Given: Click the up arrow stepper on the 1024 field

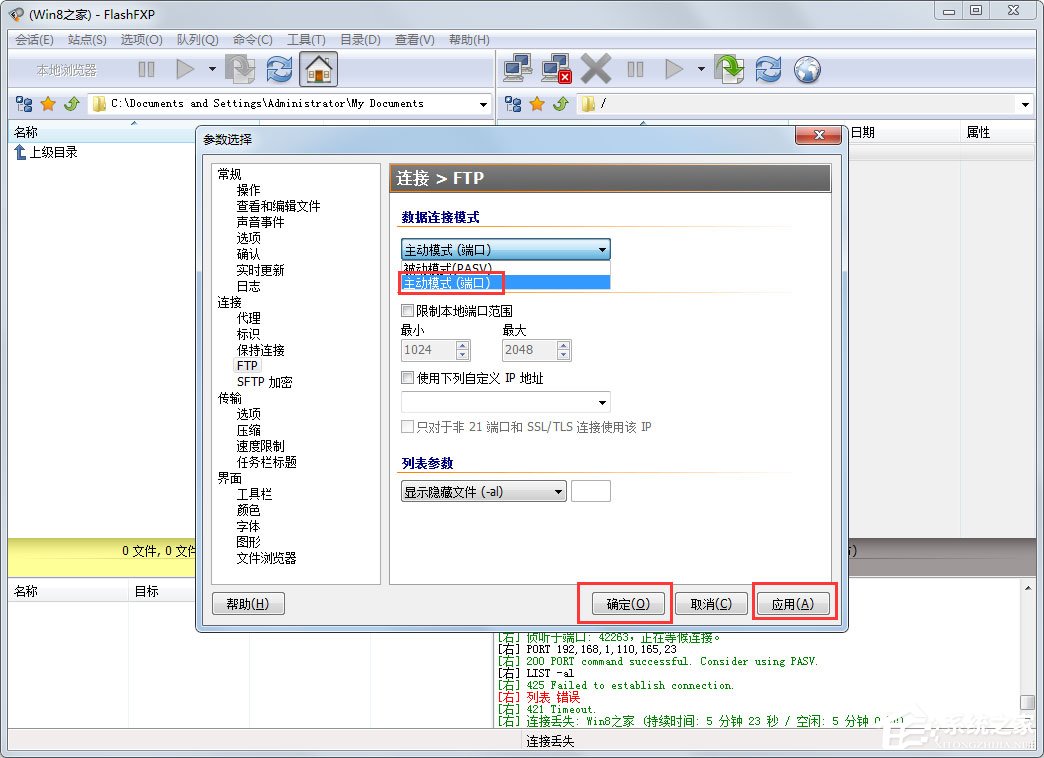Looking at the screenshot, I should pos(462,346).
